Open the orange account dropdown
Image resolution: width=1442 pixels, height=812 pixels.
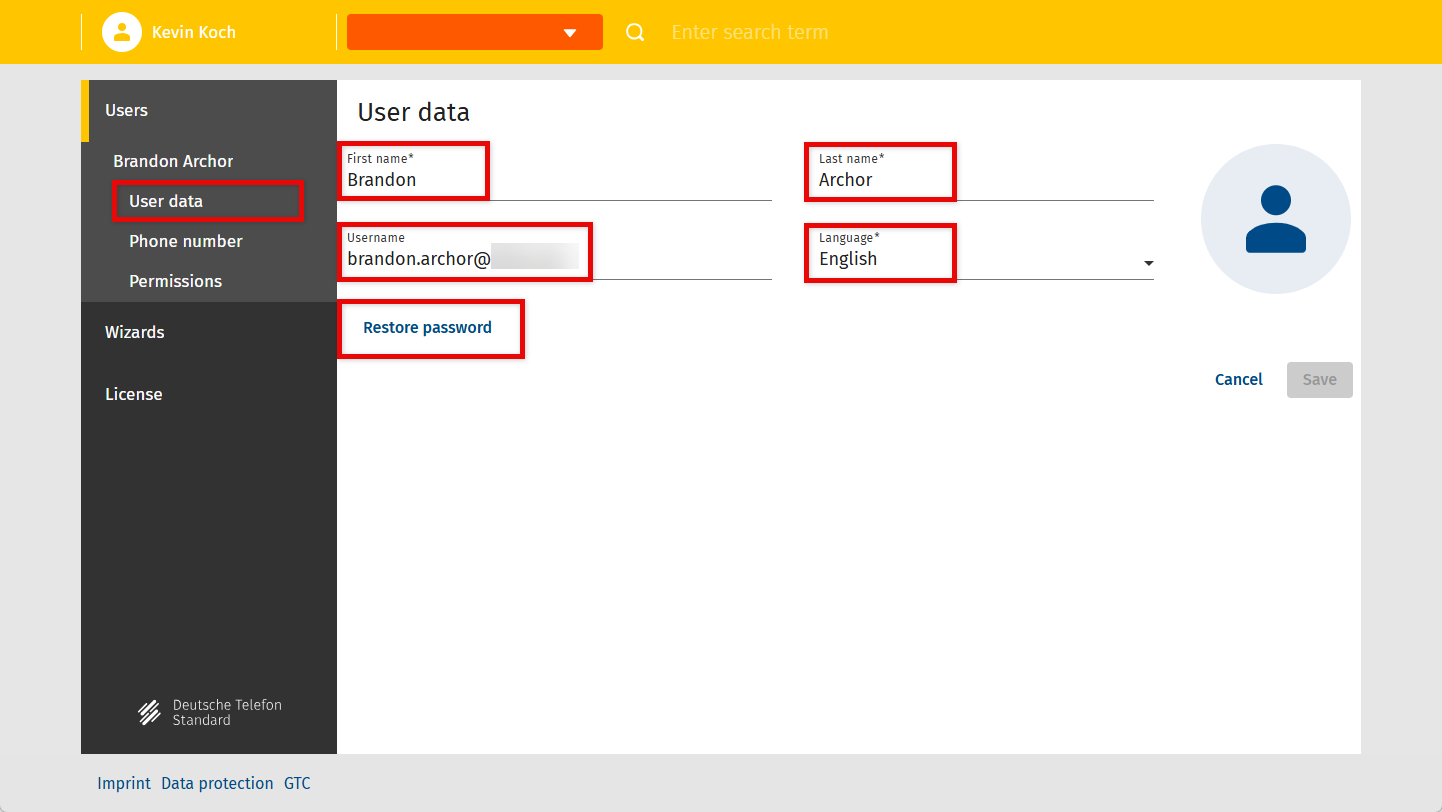[x=474, y=32]
